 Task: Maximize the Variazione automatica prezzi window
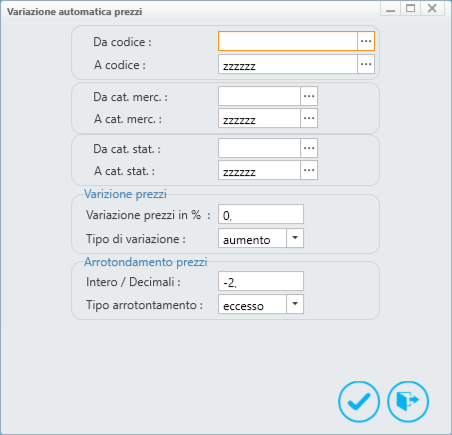coord(411,8)
